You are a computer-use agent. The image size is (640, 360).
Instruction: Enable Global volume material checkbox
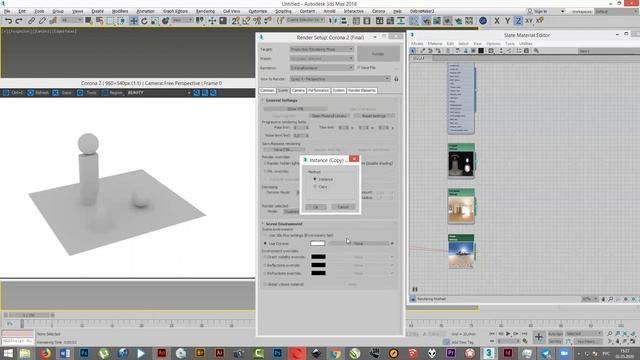[x=265, y=284]
